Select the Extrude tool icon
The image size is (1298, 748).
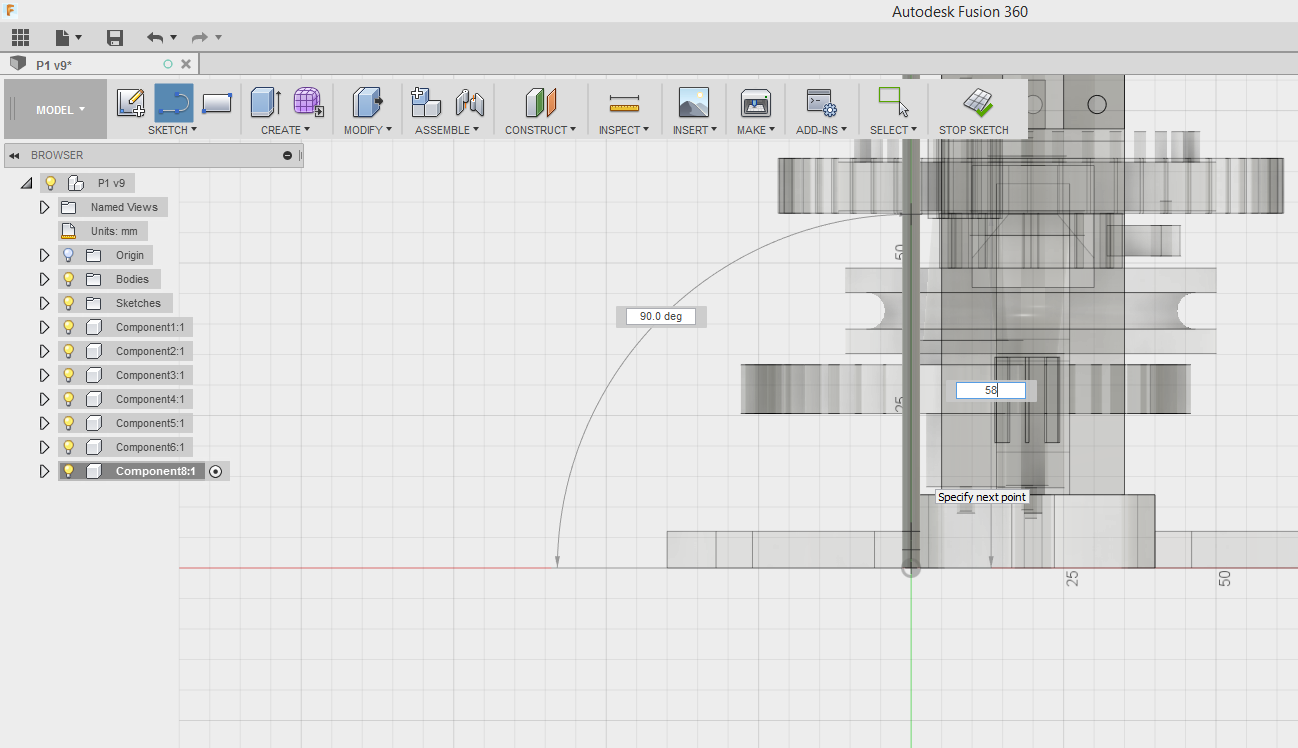(x=265, y=102)
